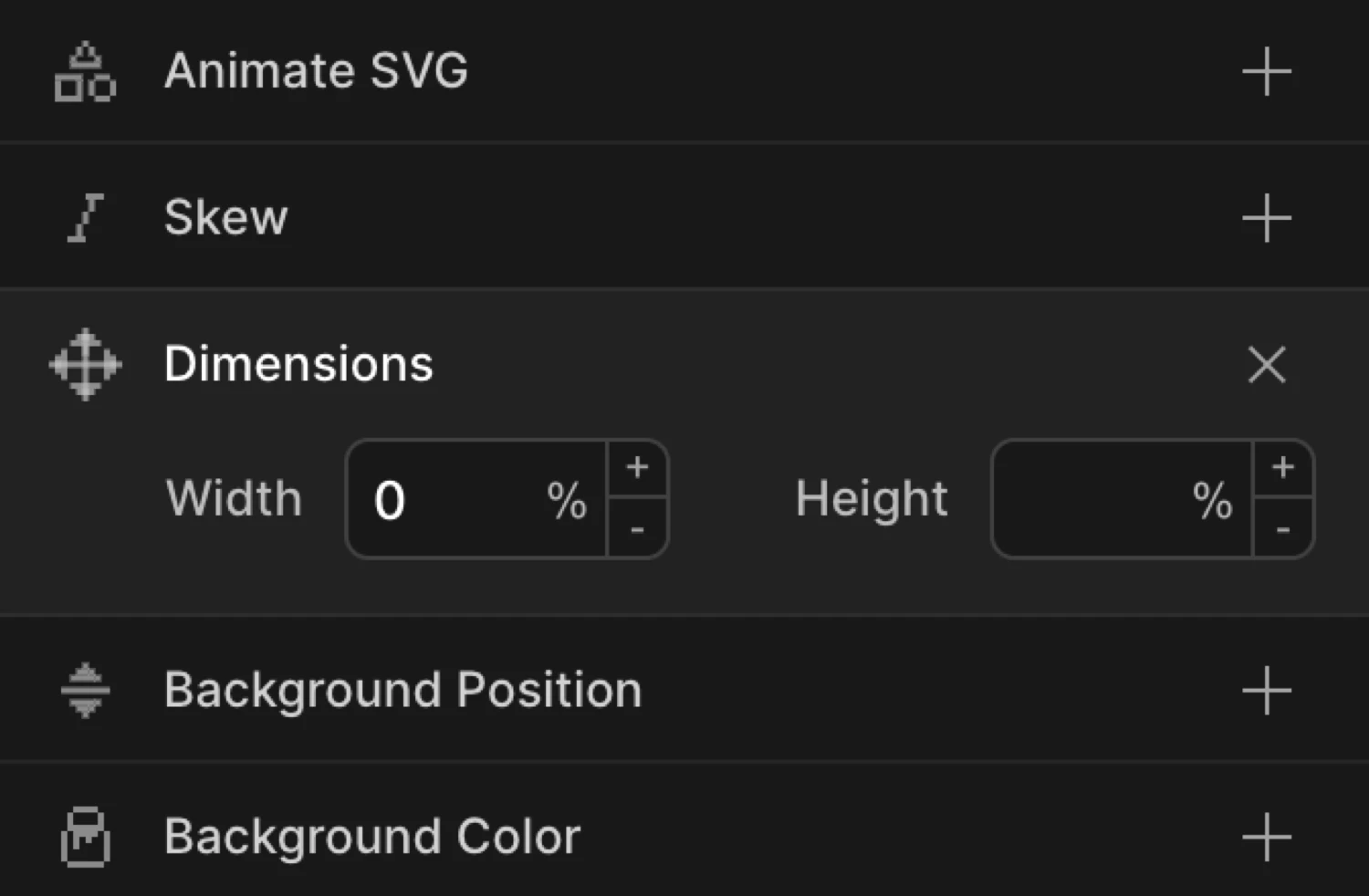Increment the Width percentage with the plus stepper

click(637, 468)
